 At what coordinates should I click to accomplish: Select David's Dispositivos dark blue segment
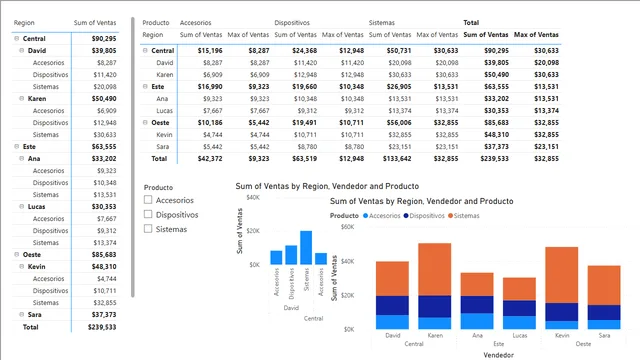tap(392, 305)
